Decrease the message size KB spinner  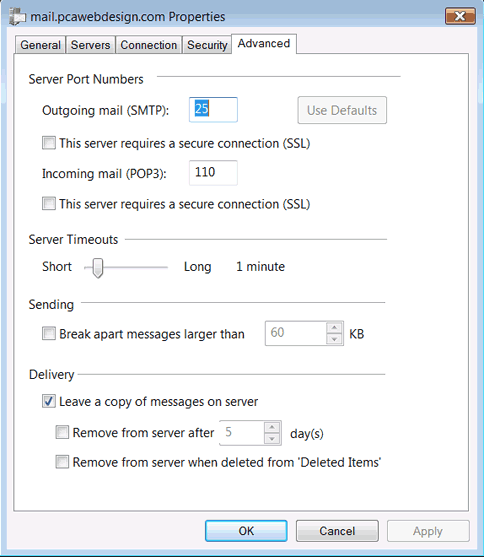click(x=334, y=339)
